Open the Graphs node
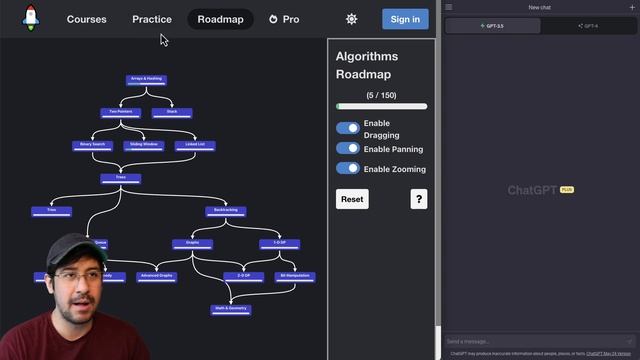Image resolution: width=640 pixels, height=360 pixels. [192, 244]
